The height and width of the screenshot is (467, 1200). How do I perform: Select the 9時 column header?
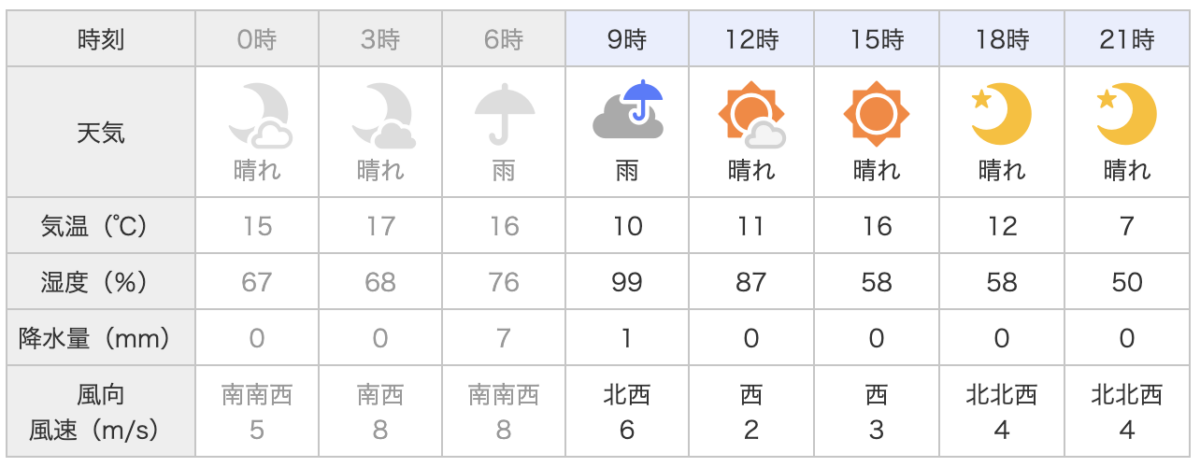point(628,41)
